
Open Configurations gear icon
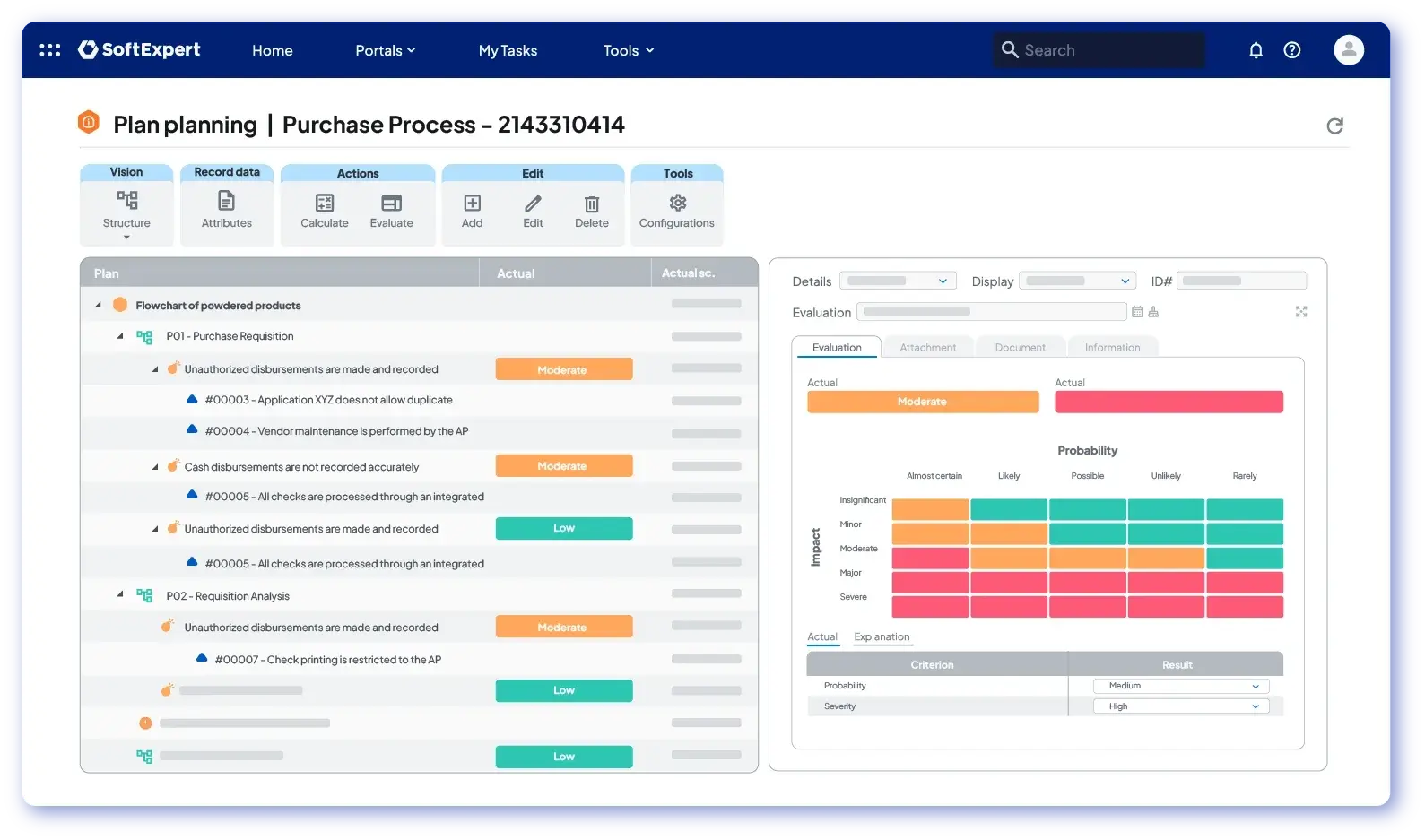pyautogui.click(x=677, y=204)
